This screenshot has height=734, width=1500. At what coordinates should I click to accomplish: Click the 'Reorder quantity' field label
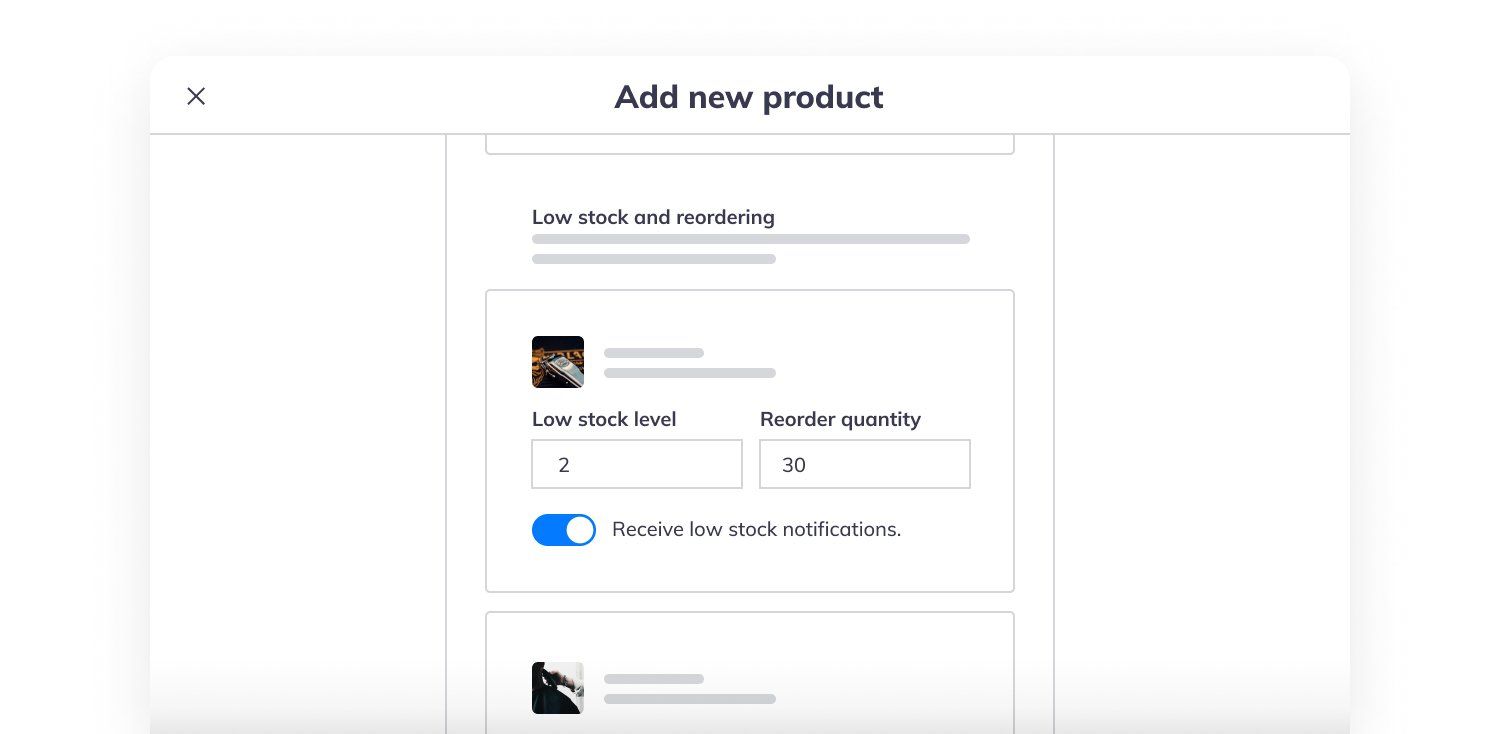click(x=840, y=419)
